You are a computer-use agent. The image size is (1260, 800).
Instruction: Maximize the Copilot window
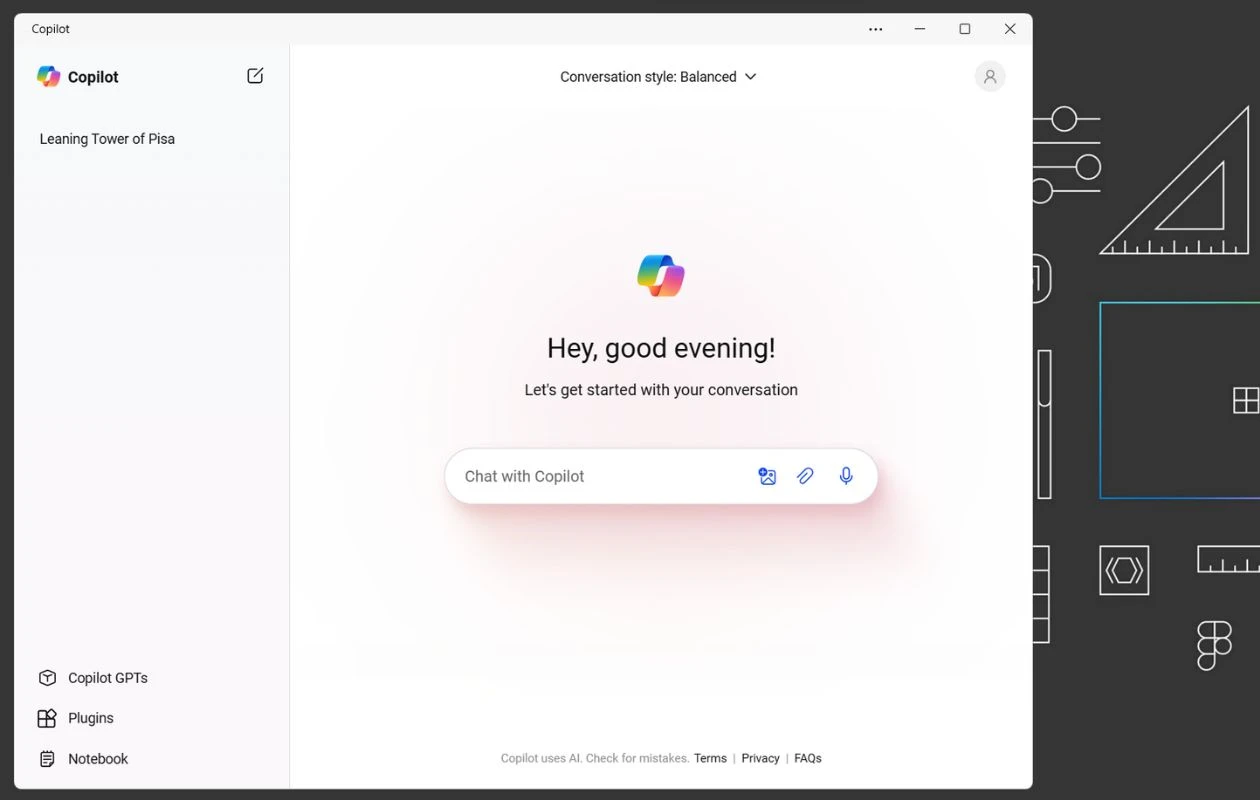coord(965,29)
